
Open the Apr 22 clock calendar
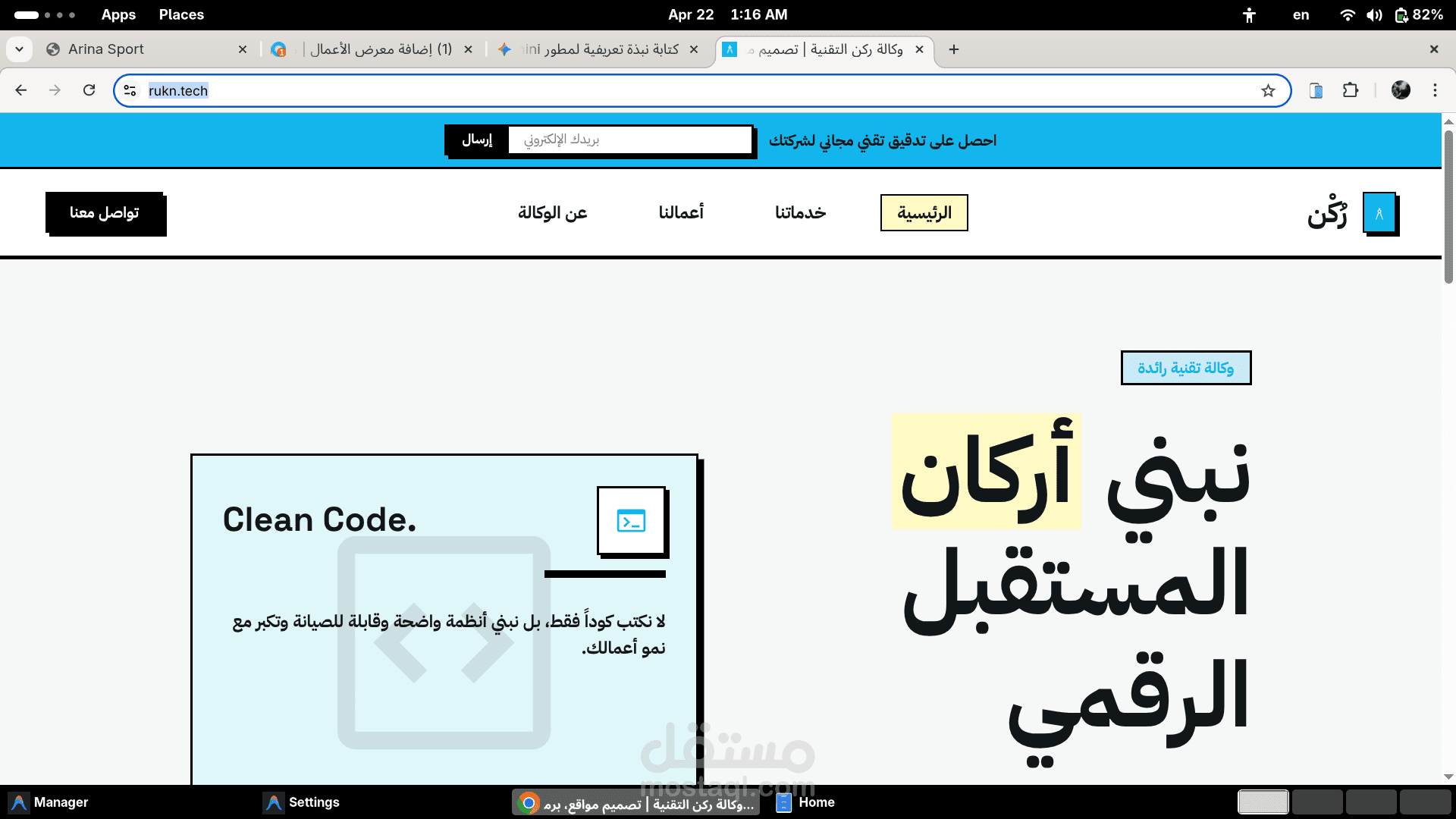click(x=728, y=14)
